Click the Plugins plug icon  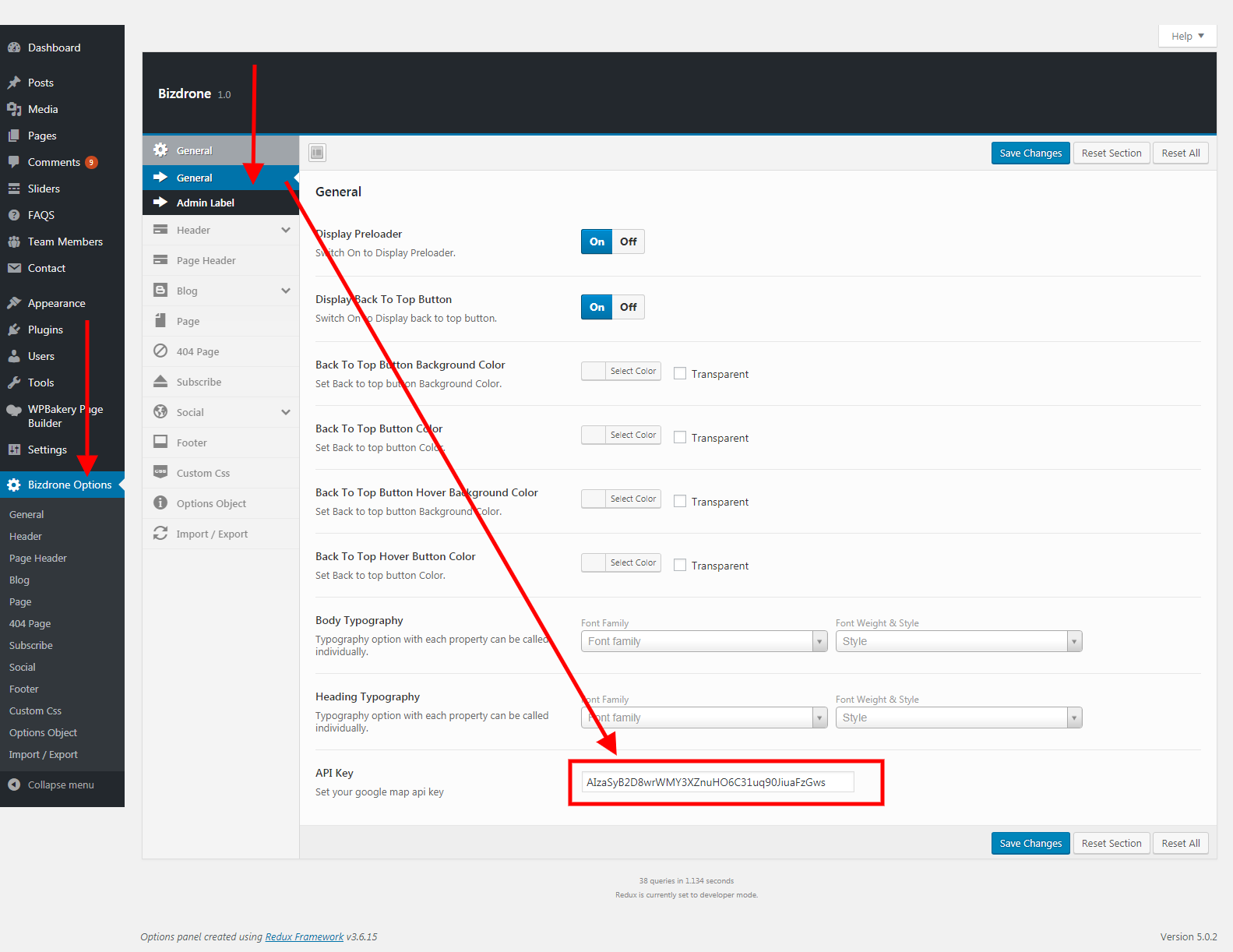[x=14, y=330]
